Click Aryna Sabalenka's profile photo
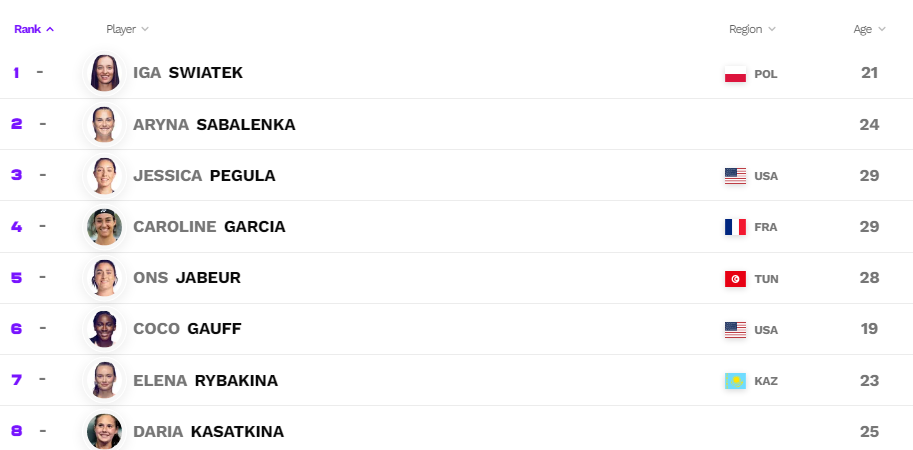The width and height of the screenshot is (913, 450). pyautogui.click(x=105, y=125)
